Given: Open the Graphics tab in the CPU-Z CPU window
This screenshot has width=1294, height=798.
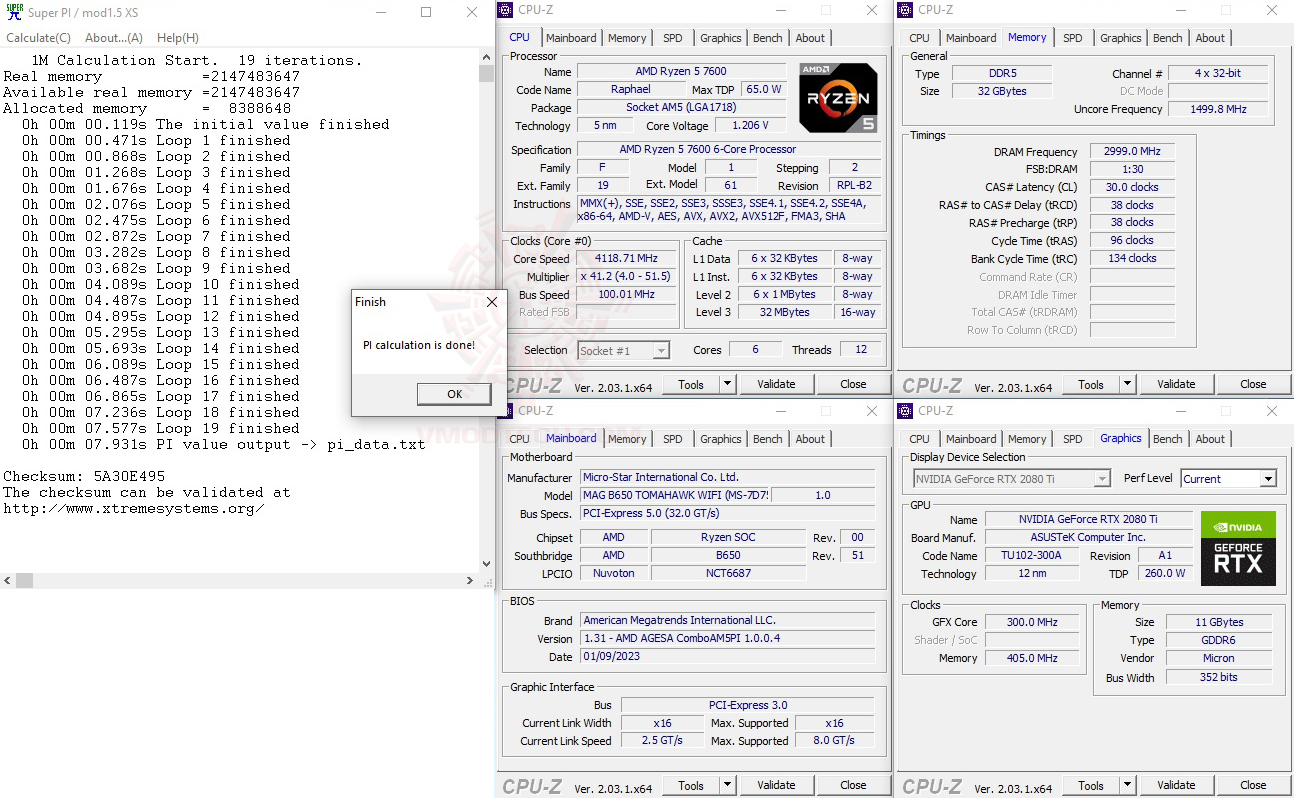Looking at the screenshot, I should click(x=721, y=38).
